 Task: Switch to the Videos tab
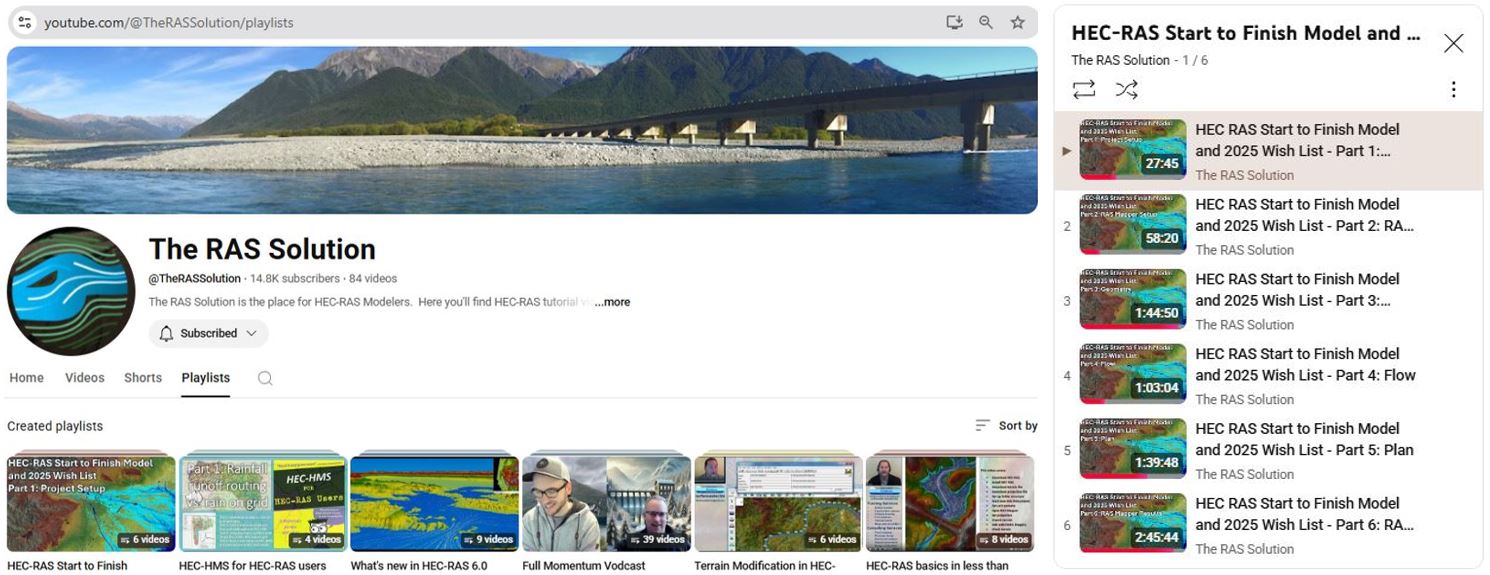click(85, 378)
